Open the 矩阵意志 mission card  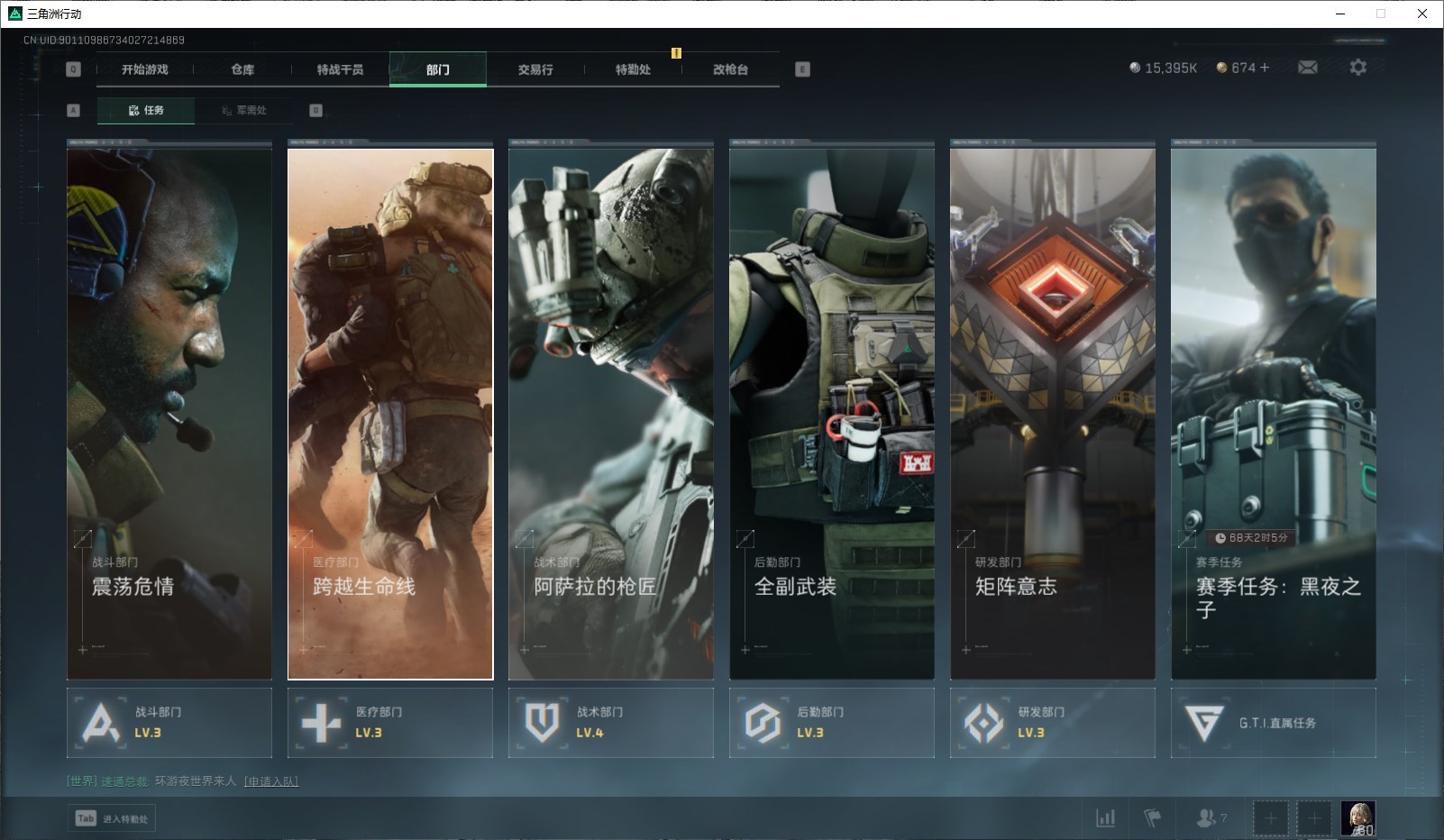pyautogui.click(x=1053, y=414)
